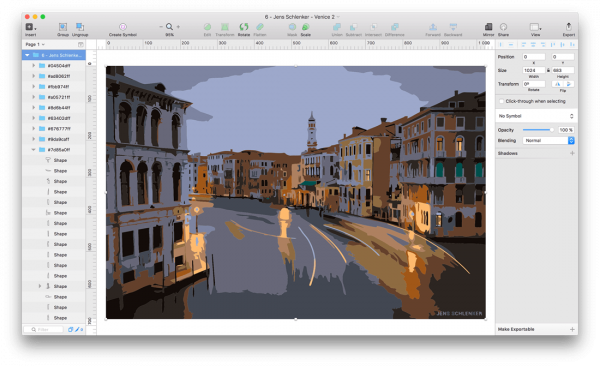600x366 pixels.
Task: Enable Click-through when selecting
Action: tap(501, 101)
